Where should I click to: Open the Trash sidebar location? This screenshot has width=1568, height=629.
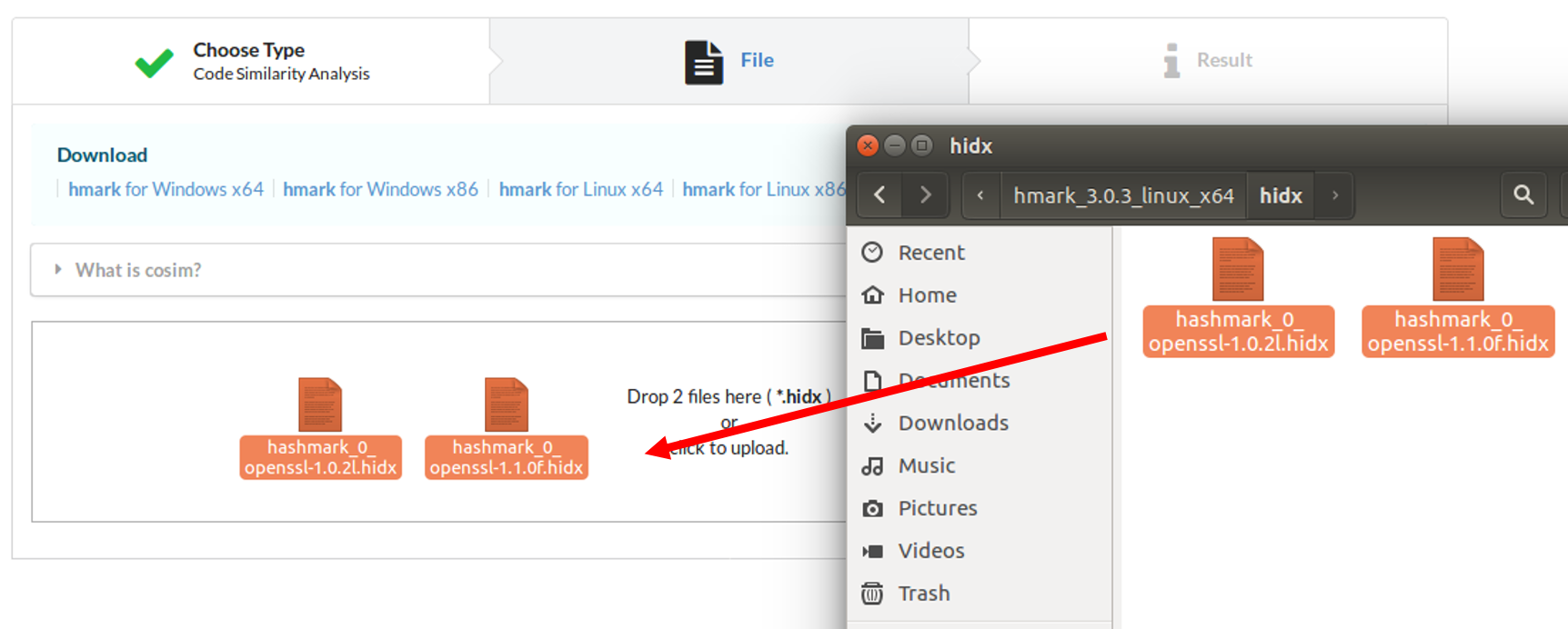click(923, 594)
